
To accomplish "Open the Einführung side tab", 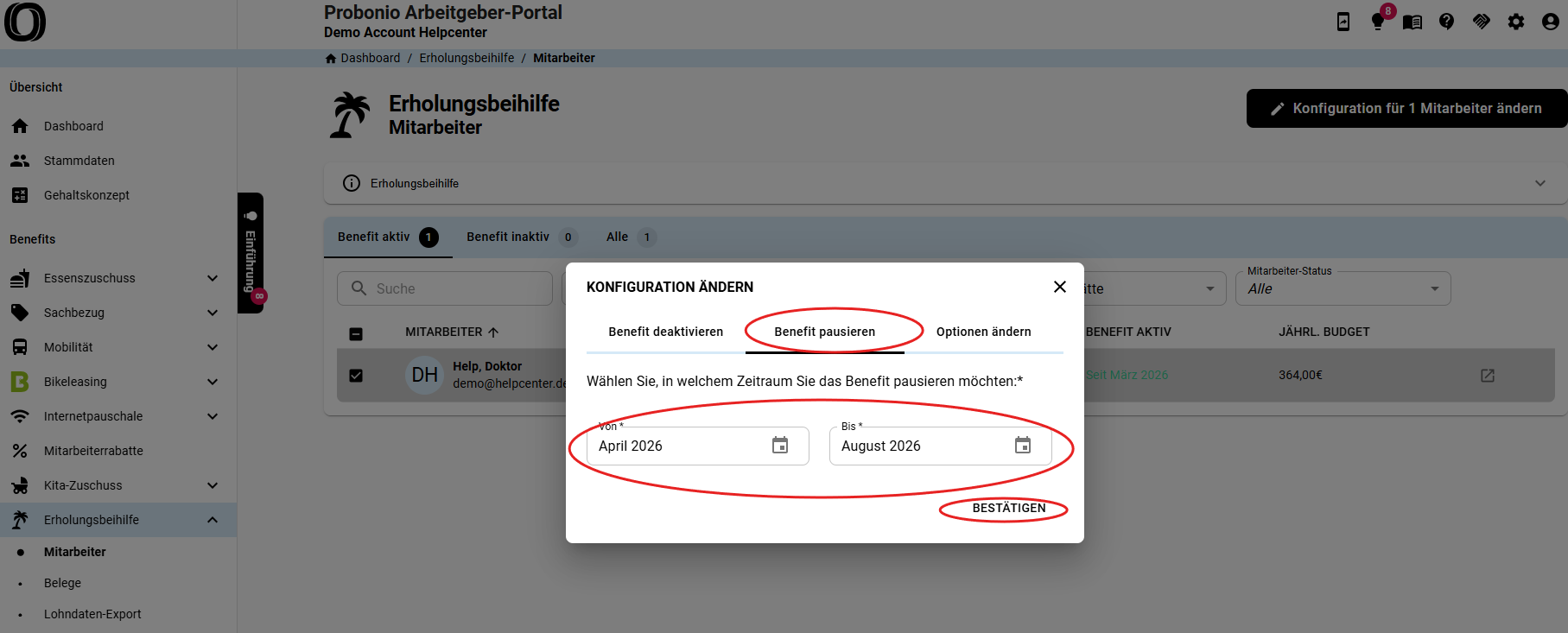I will pos(251,253).
